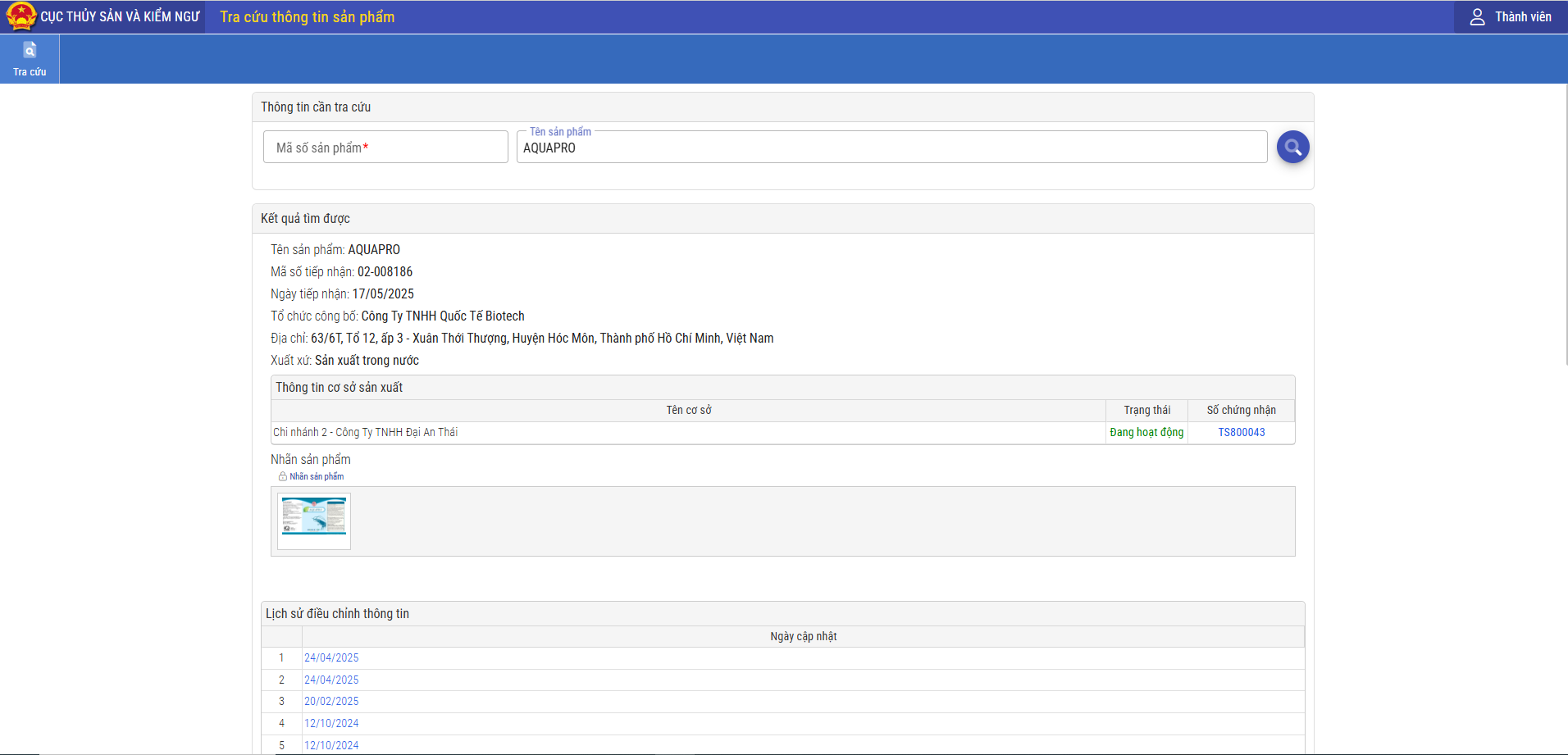
Task: Open the Tra cứu toolbar item
Action: click(x=30, y=59)
